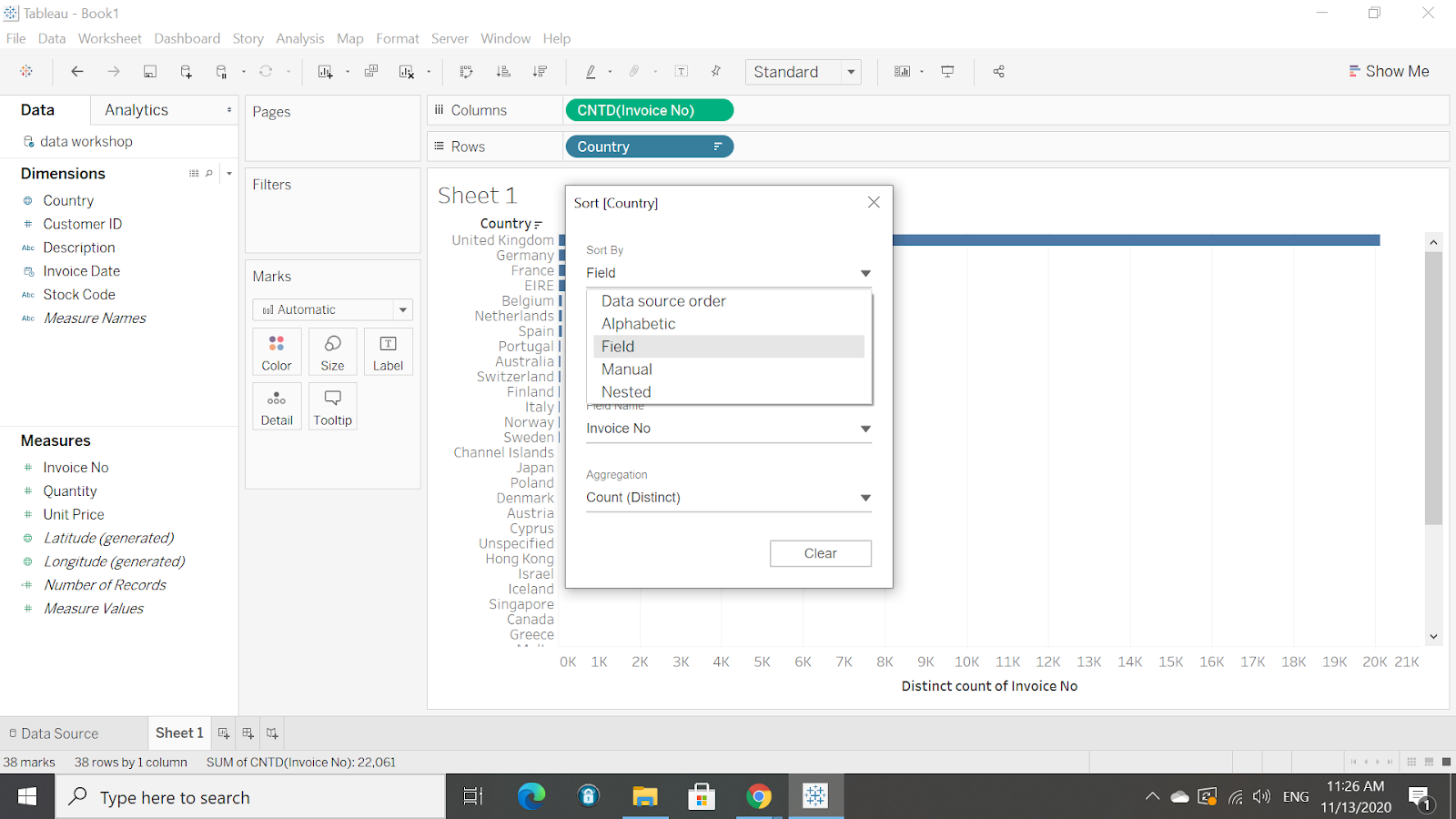Open the Standard view fit dropdown
The height and width of the screenshot is (819, 1456).
pos(851,71)
